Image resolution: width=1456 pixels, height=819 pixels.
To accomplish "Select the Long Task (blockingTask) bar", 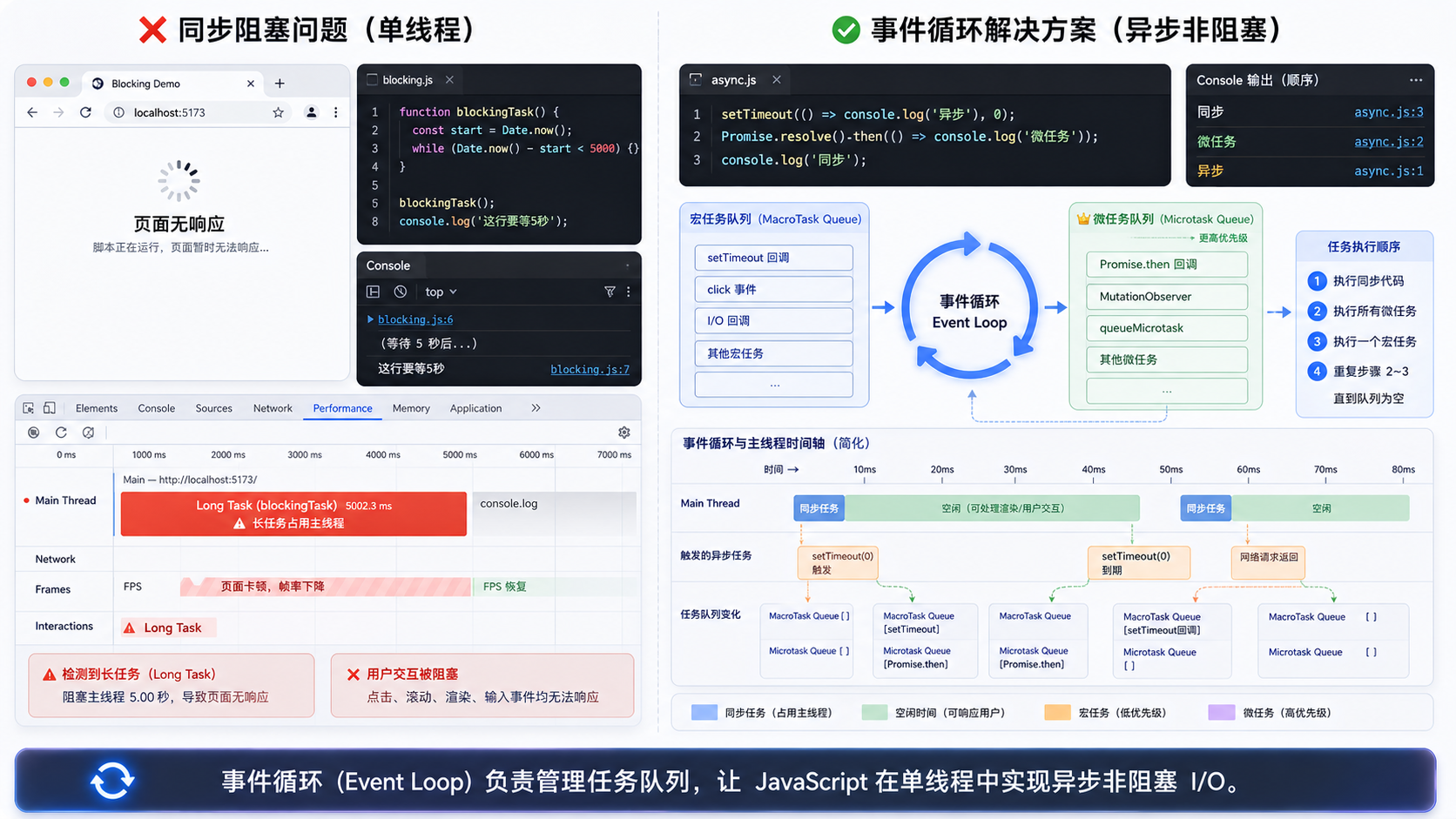I will [293, 514].
